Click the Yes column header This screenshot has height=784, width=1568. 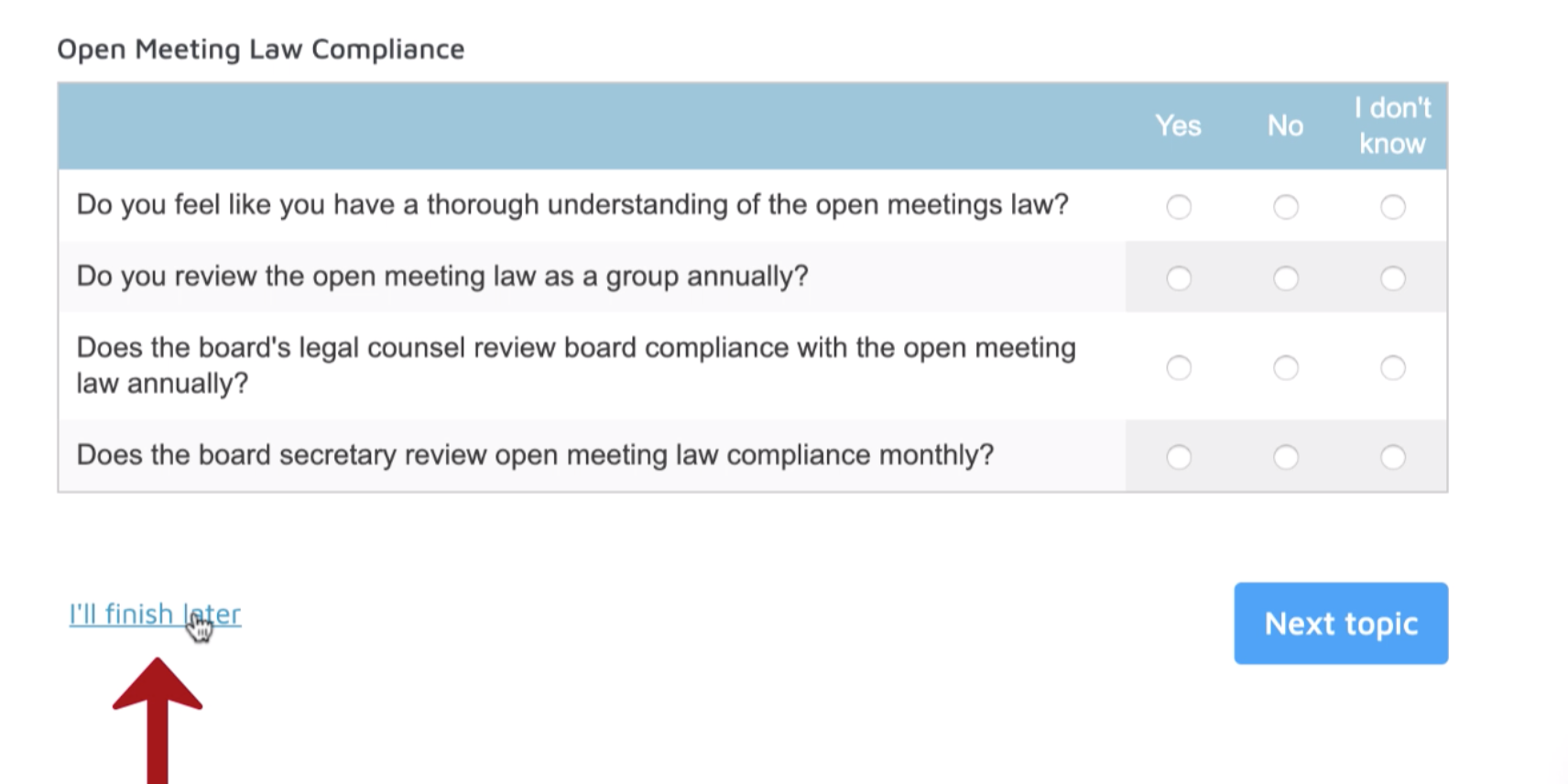(1178, 125)
